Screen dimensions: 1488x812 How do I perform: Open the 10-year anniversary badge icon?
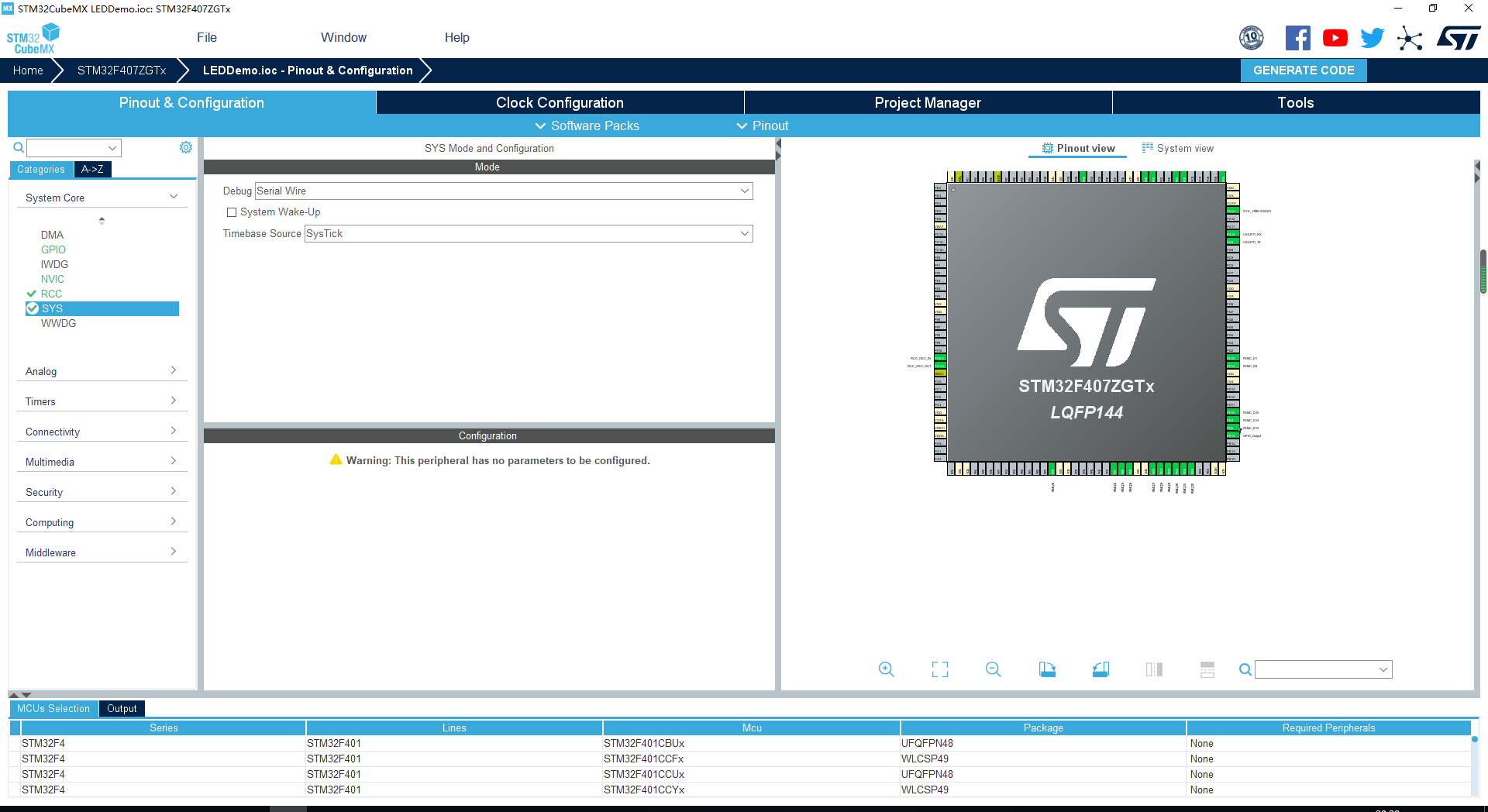1252,37
